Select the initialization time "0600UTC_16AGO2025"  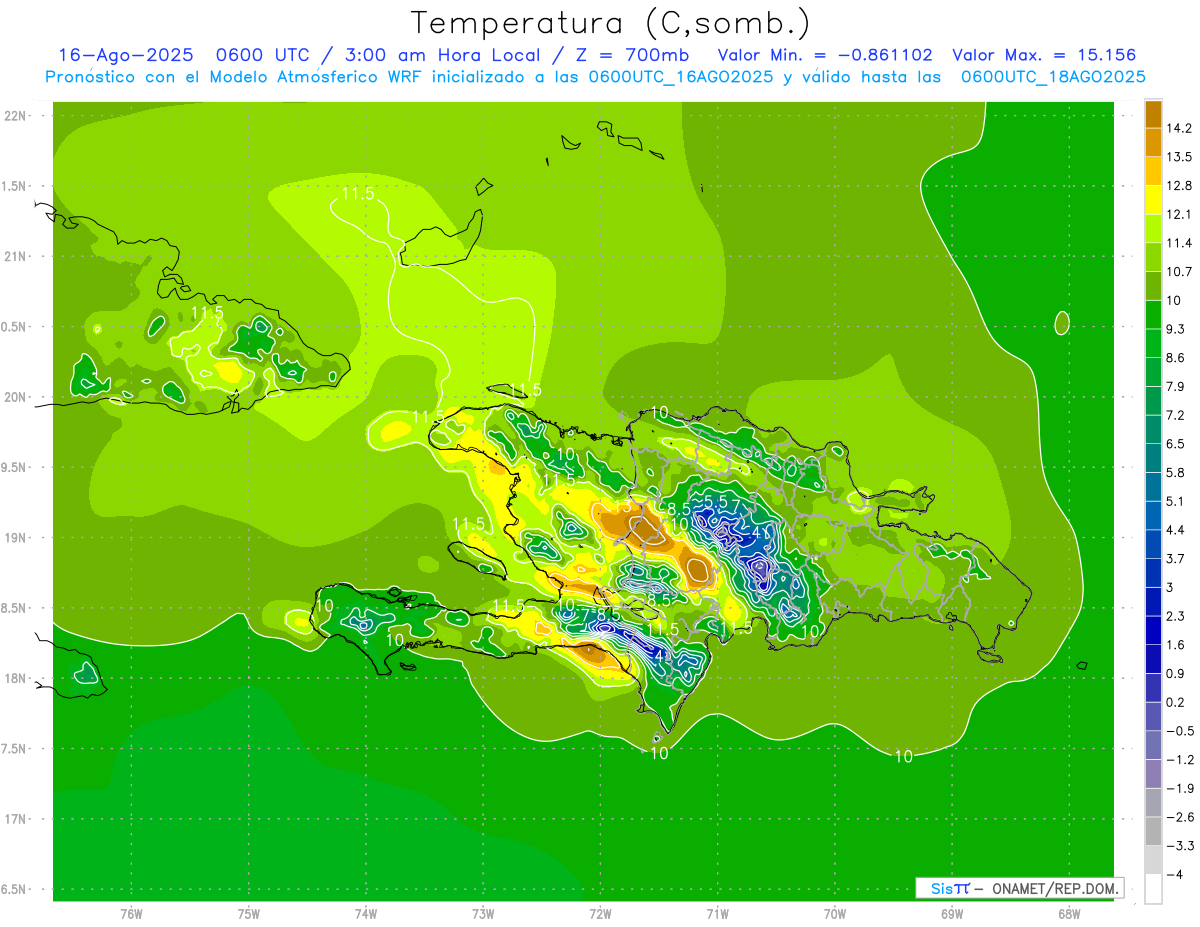click(x=681, y=76)
